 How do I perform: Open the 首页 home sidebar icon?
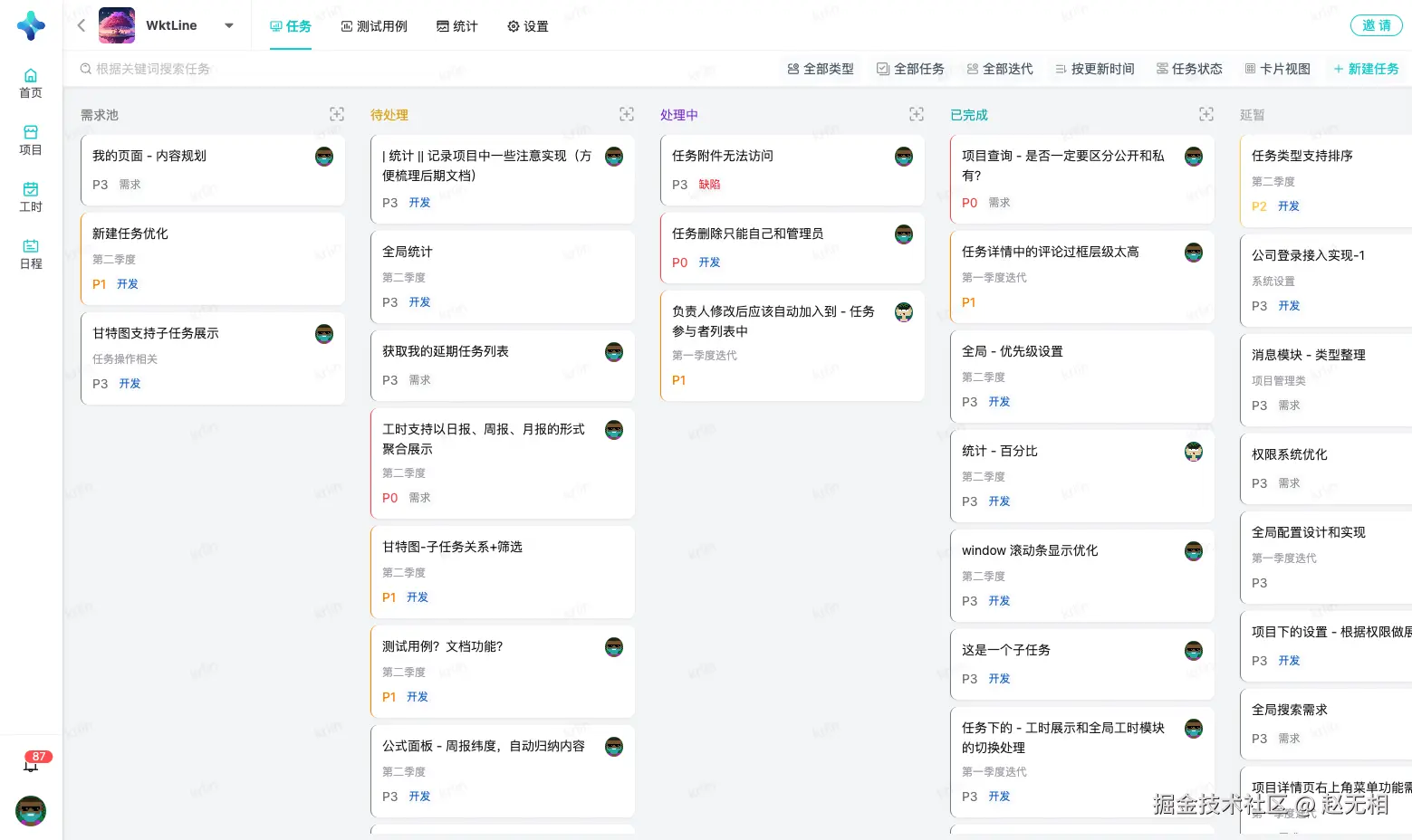click(x=31, y=82)
